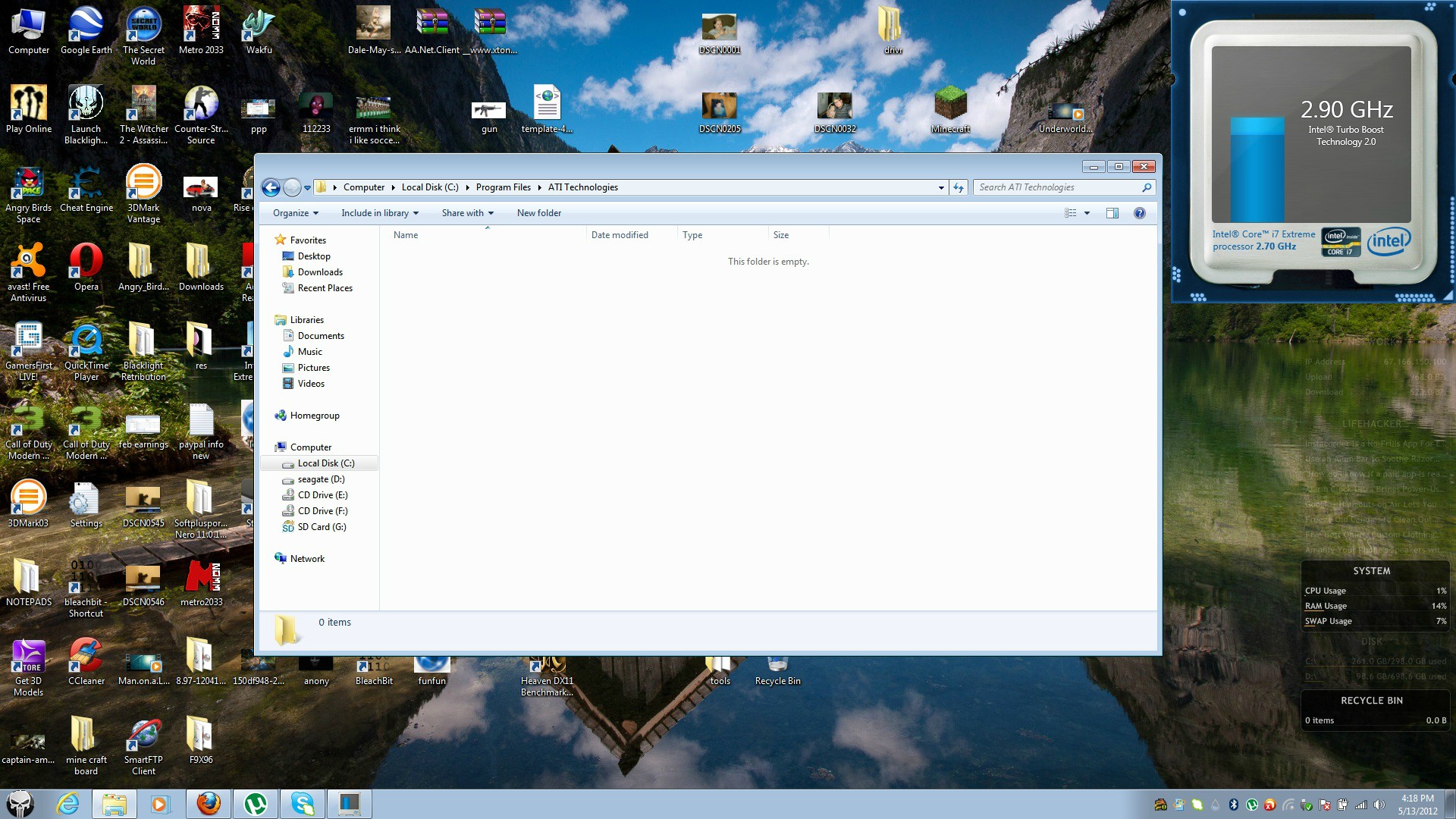This screenshot has width=1456, height=819.
Task: Expand the address bar history dropdown
Action: 941,187
